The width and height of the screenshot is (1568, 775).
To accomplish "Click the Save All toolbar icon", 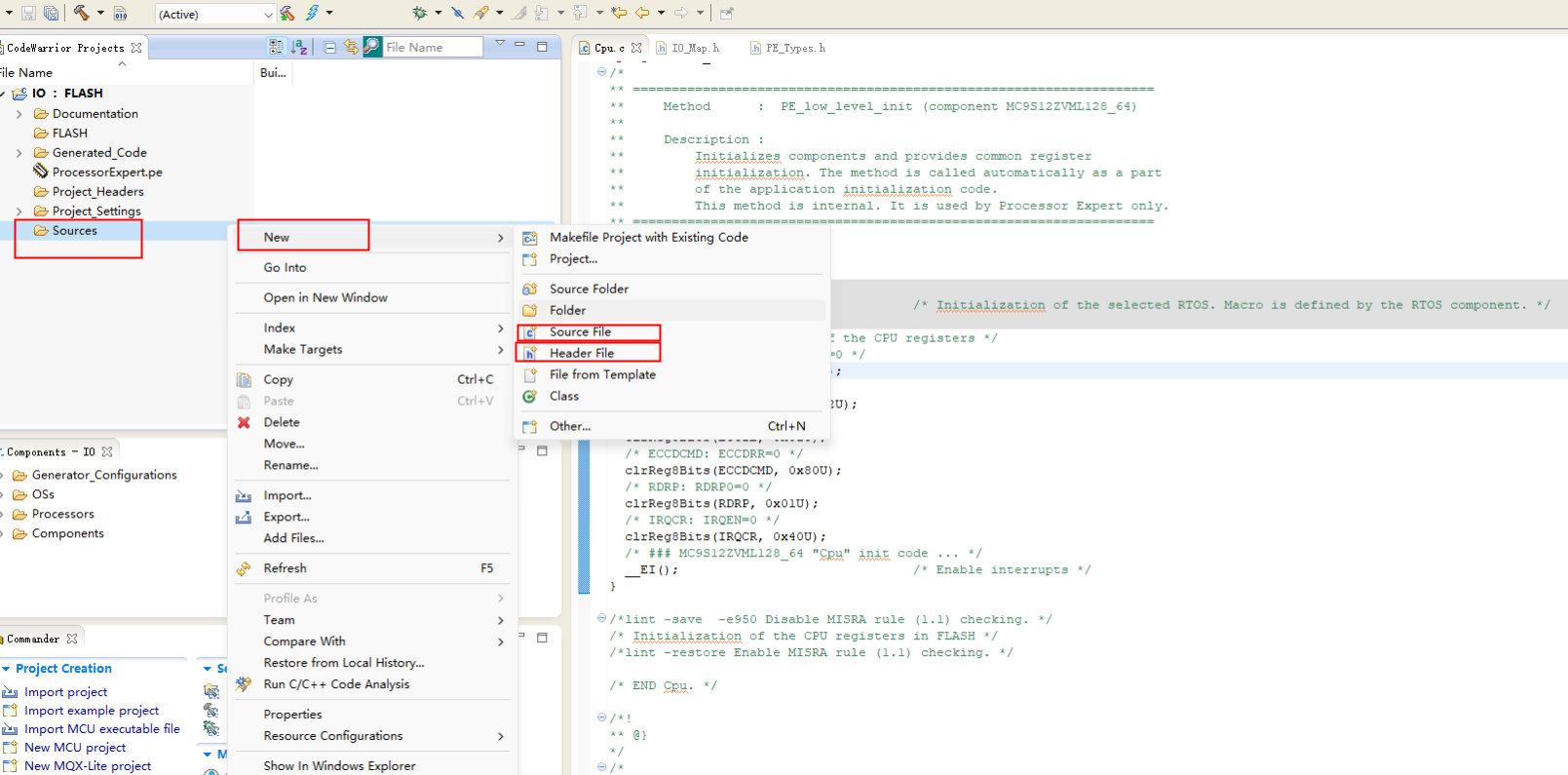I will tap(51, 14).
